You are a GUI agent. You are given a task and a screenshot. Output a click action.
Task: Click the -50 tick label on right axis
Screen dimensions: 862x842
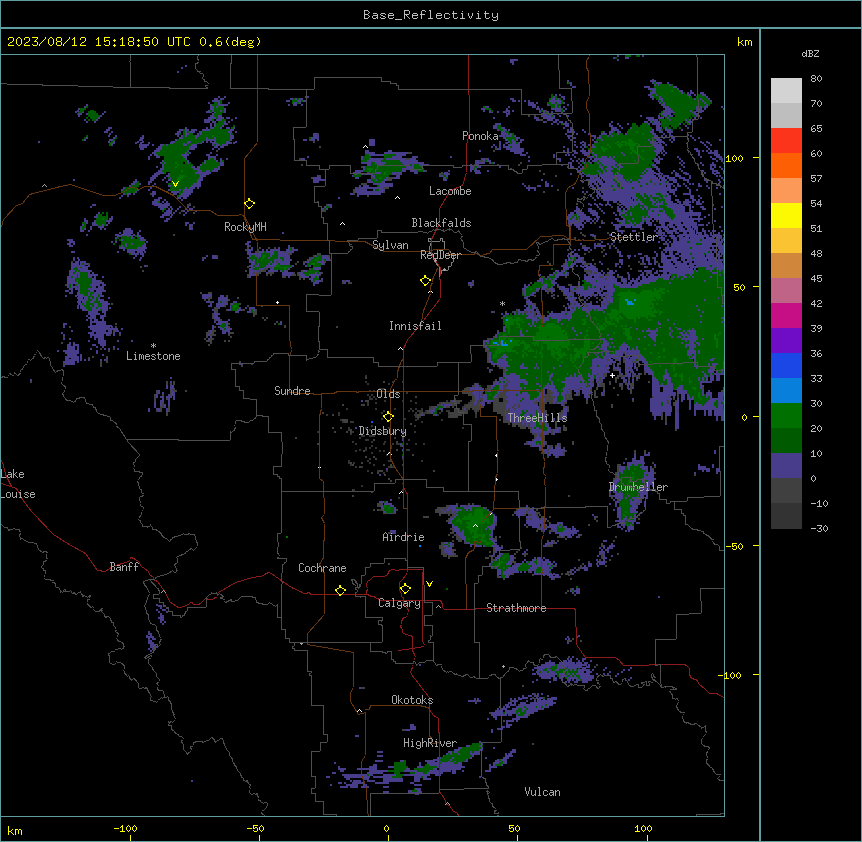click(734, 546)
